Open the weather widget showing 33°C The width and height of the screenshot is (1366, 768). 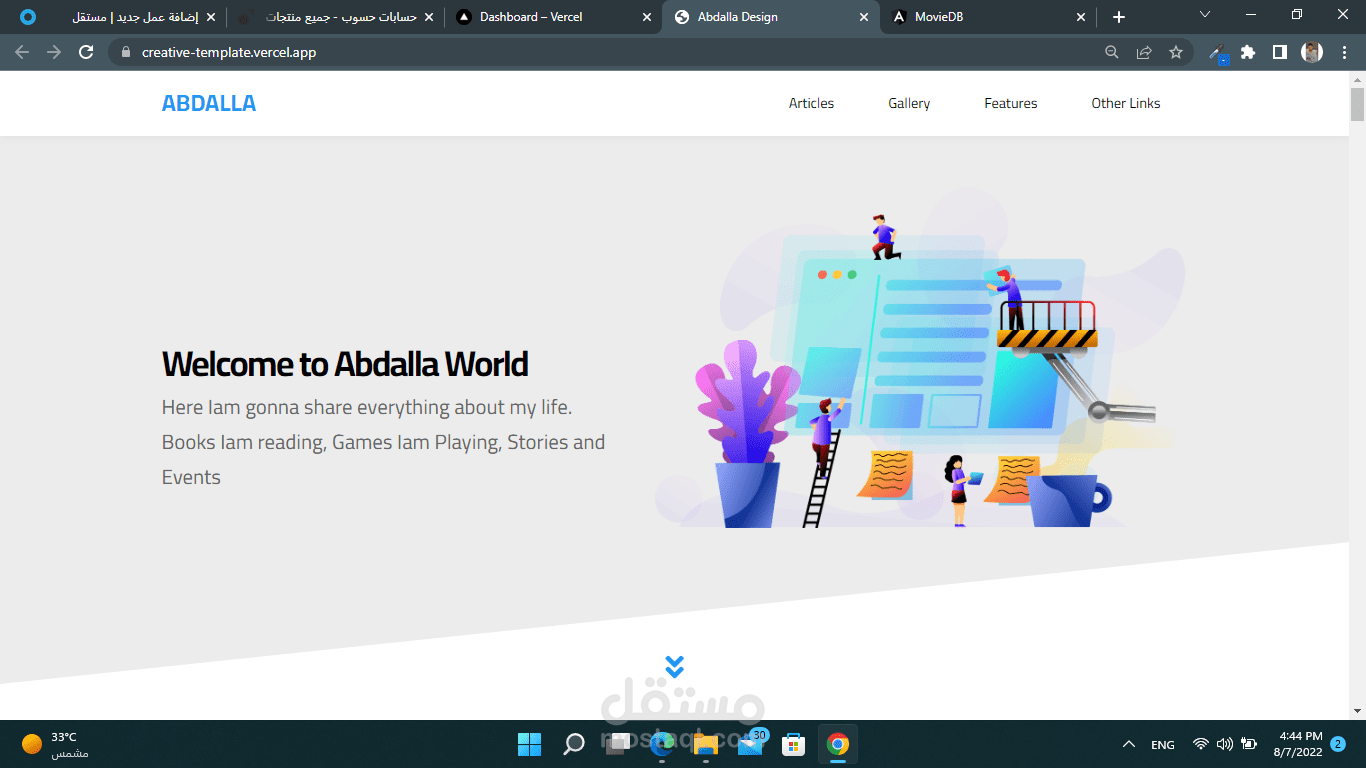click(56, 744)
